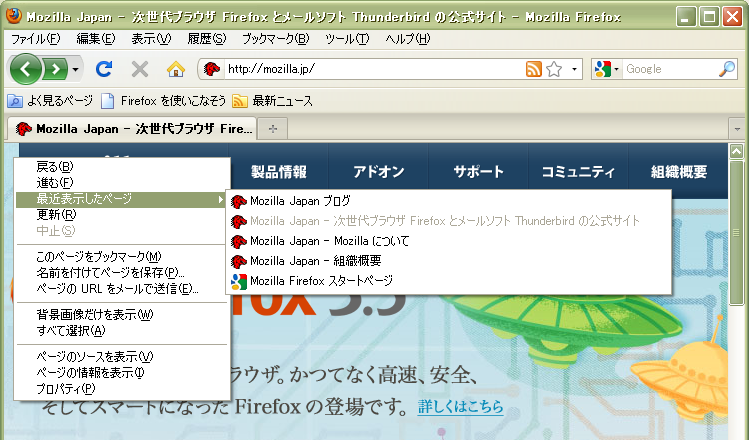Click the Firefox logo in title bar

(13, 15)
